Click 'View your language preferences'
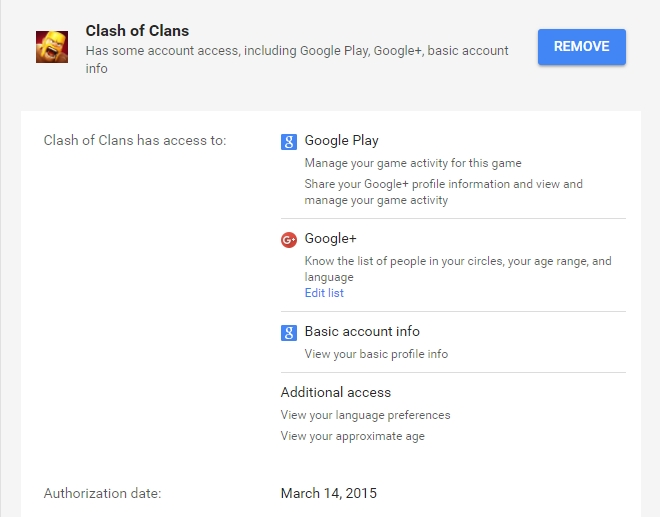This screenshot has height=517, width=660. 365,415
